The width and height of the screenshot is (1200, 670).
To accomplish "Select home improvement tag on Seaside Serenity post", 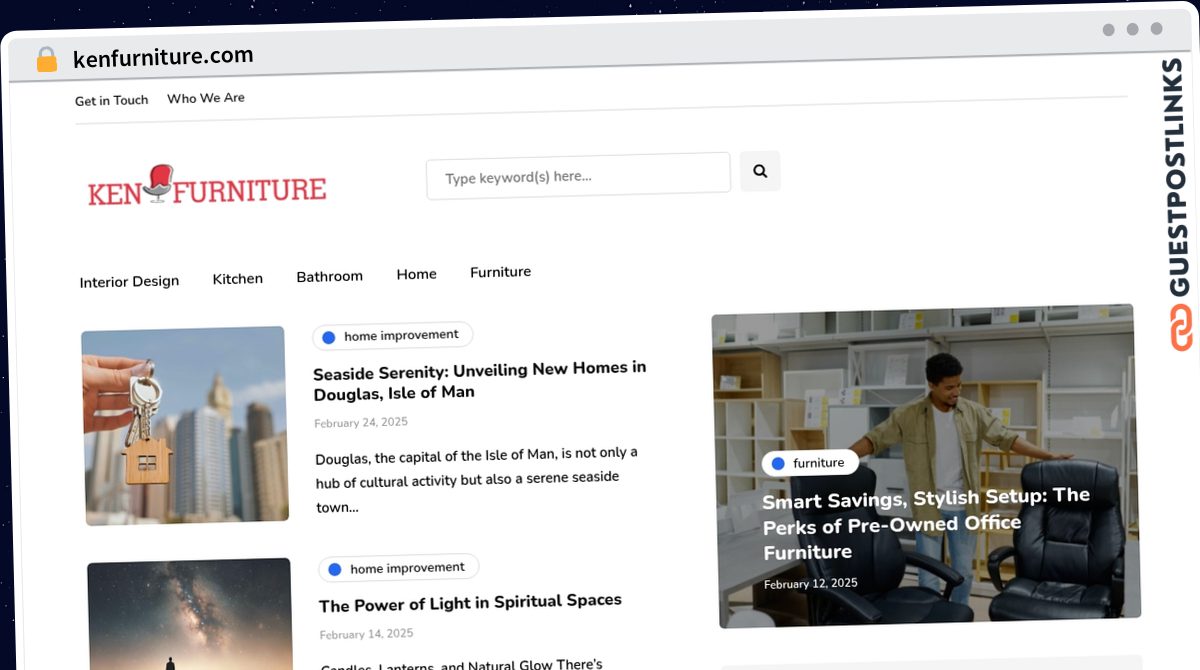I will pos(392,336).
